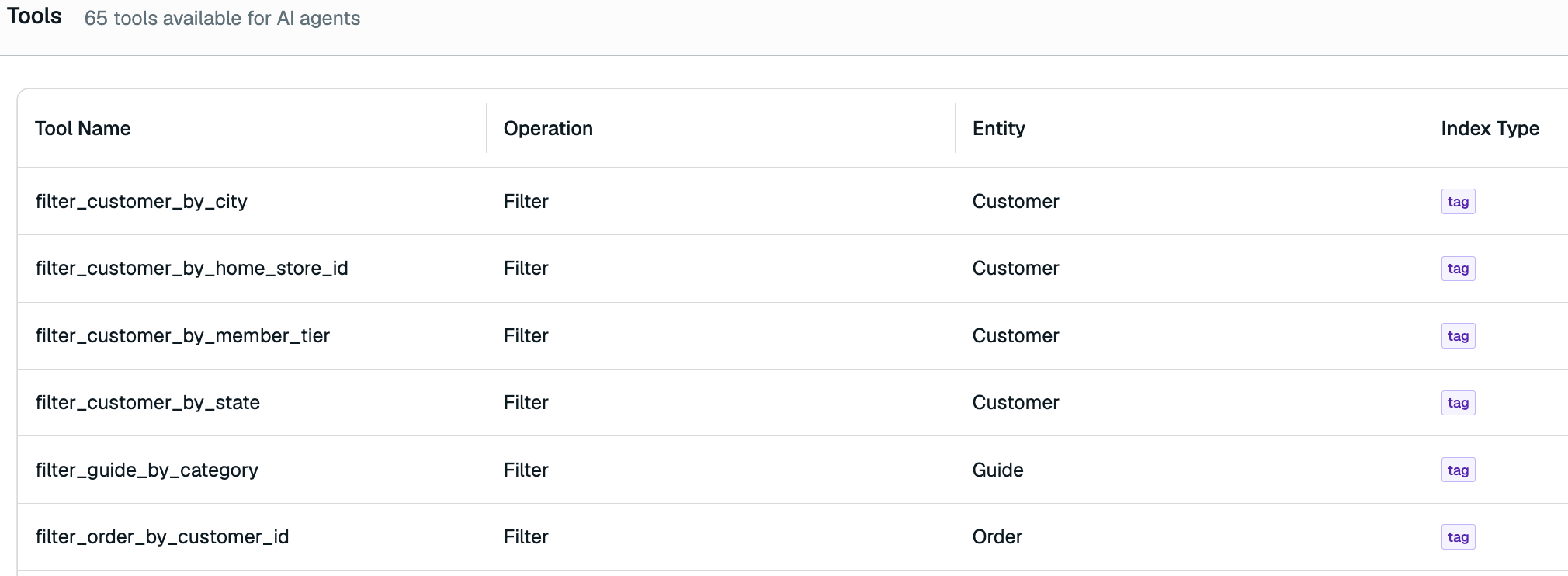Click the Filter operation in filter_customer_by_state row
1568x576 pixels.
526,403
